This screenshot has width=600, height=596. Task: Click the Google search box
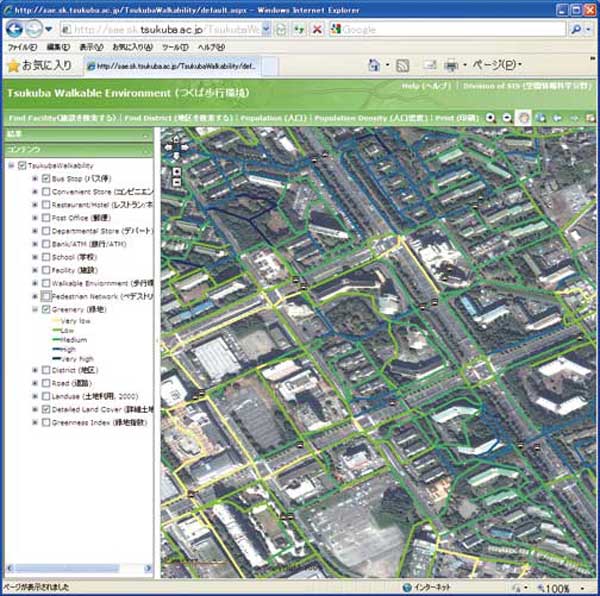pos(448,29)
